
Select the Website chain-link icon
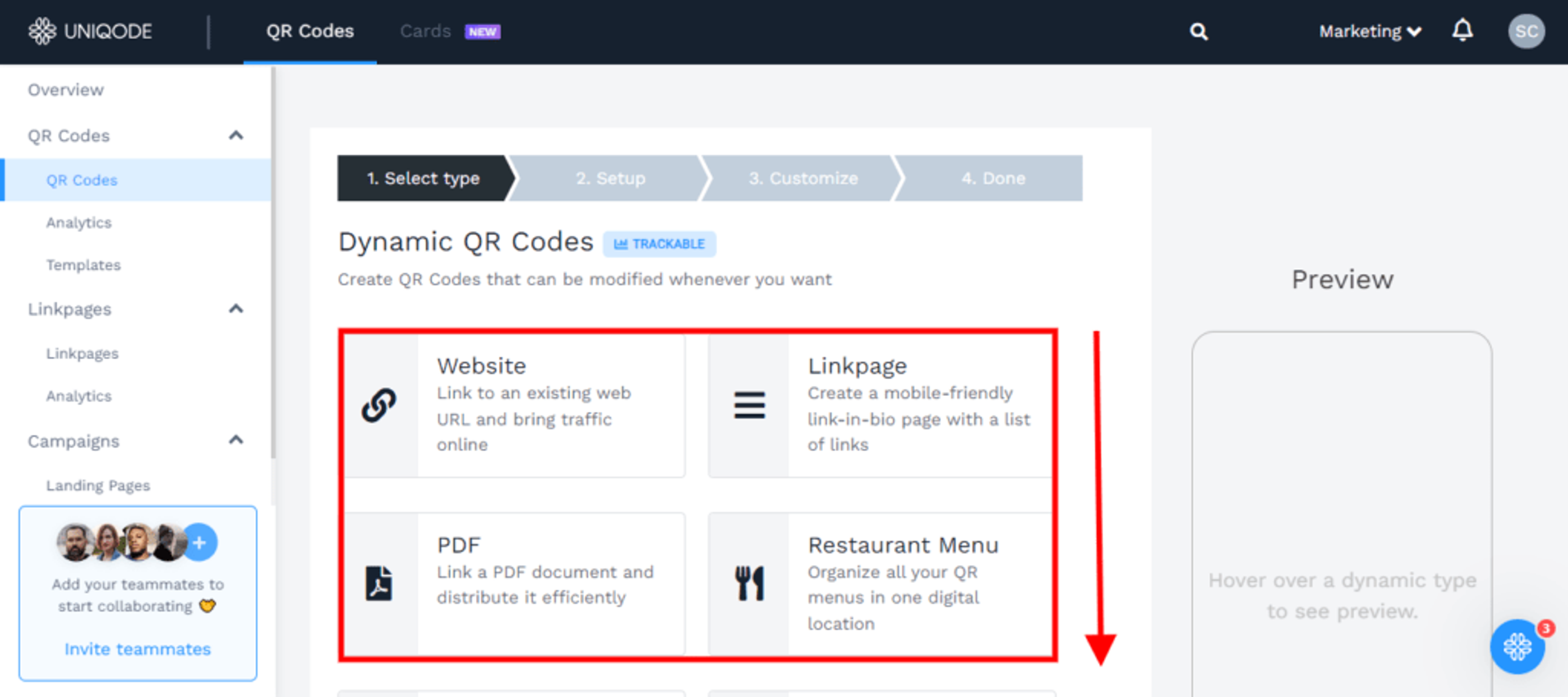(x=379, y=405)
